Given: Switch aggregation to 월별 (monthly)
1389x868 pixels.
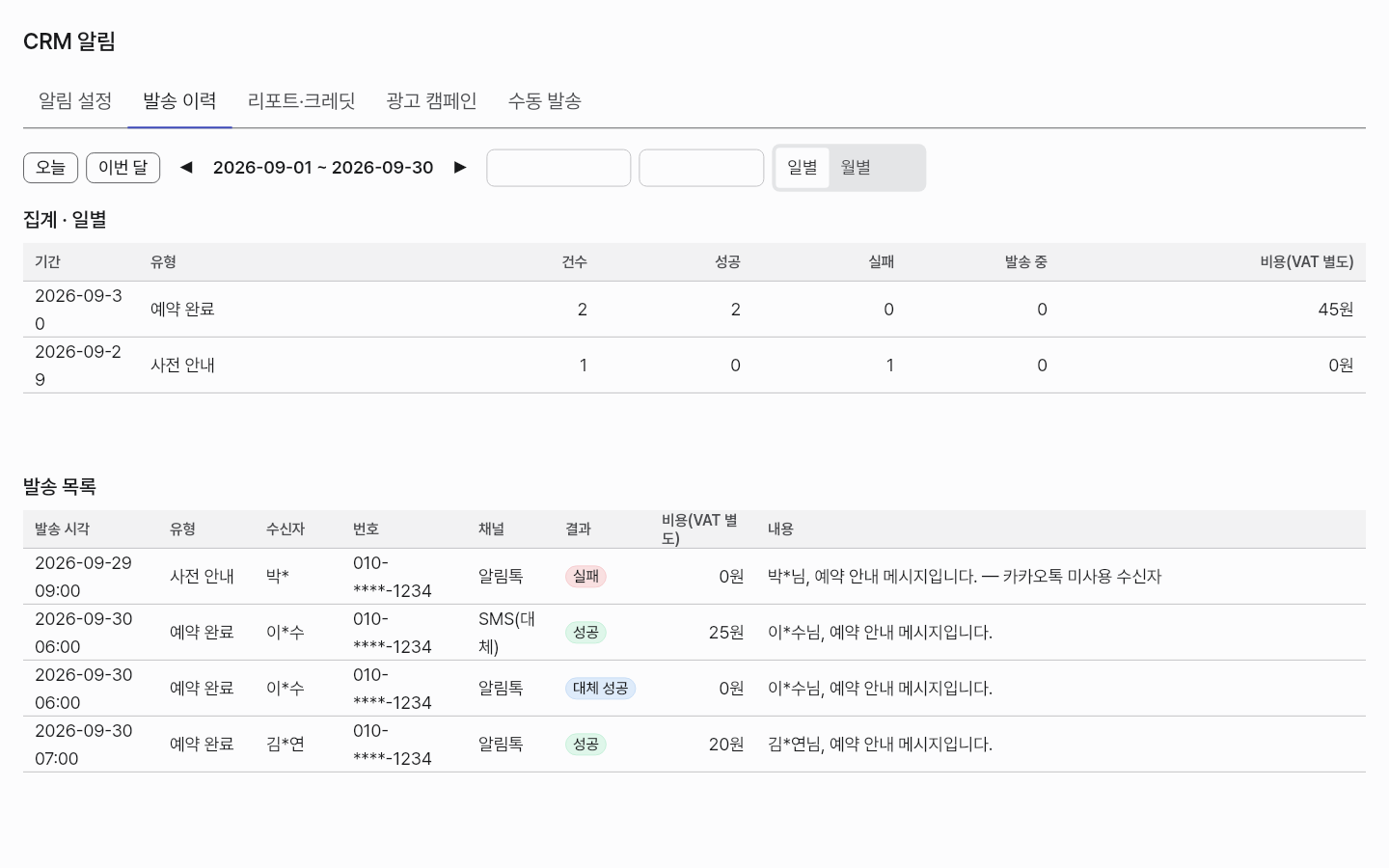Looking at the screenshot, I should coord(856,168).
